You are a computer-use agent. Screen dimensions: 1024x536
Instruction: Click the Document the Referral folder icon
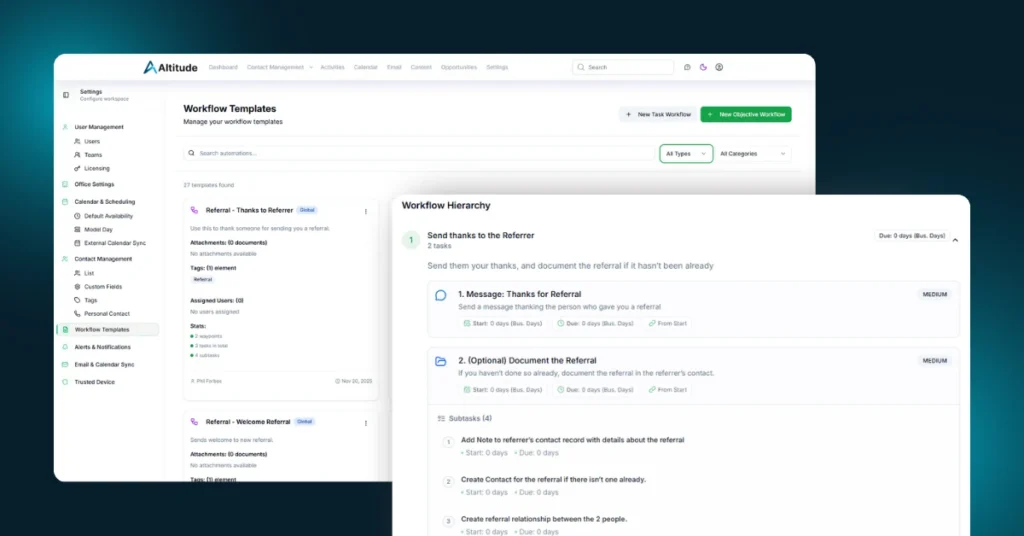(441, 361)
